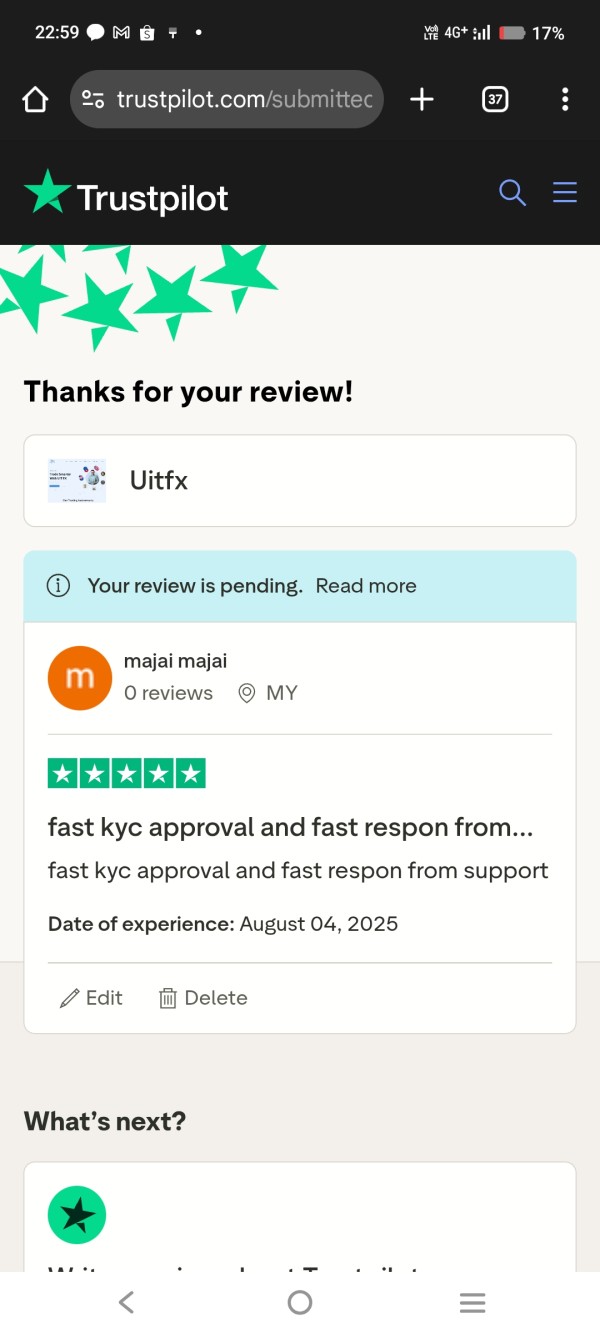Open the site info icon in address bar

click(x=93, y=99)
